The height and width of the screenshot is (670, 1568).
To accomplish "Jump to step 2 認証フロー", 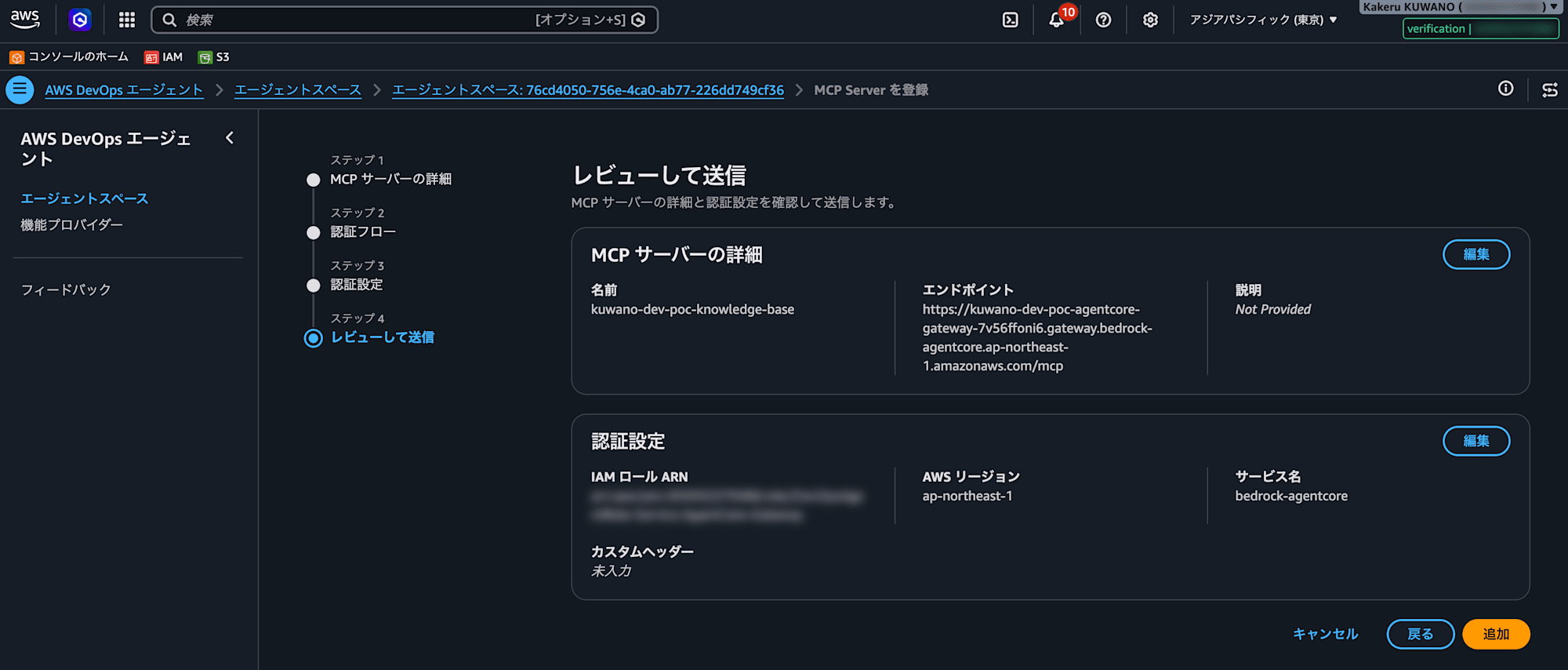I will (x=363, y=231).
